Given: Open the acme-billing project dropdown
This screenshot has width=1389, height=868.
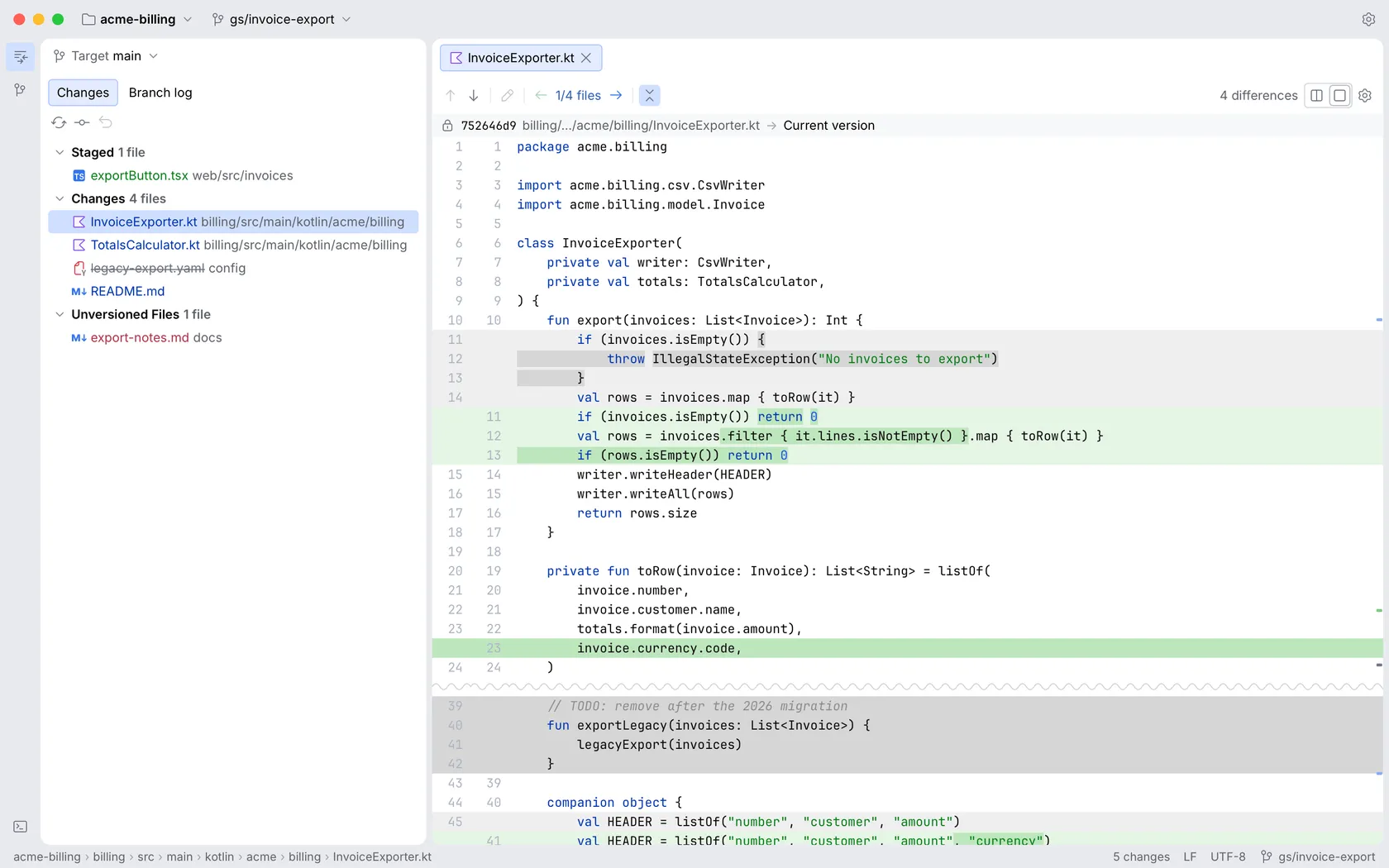Looking at the screenshot, I should [x=136, y=19].
